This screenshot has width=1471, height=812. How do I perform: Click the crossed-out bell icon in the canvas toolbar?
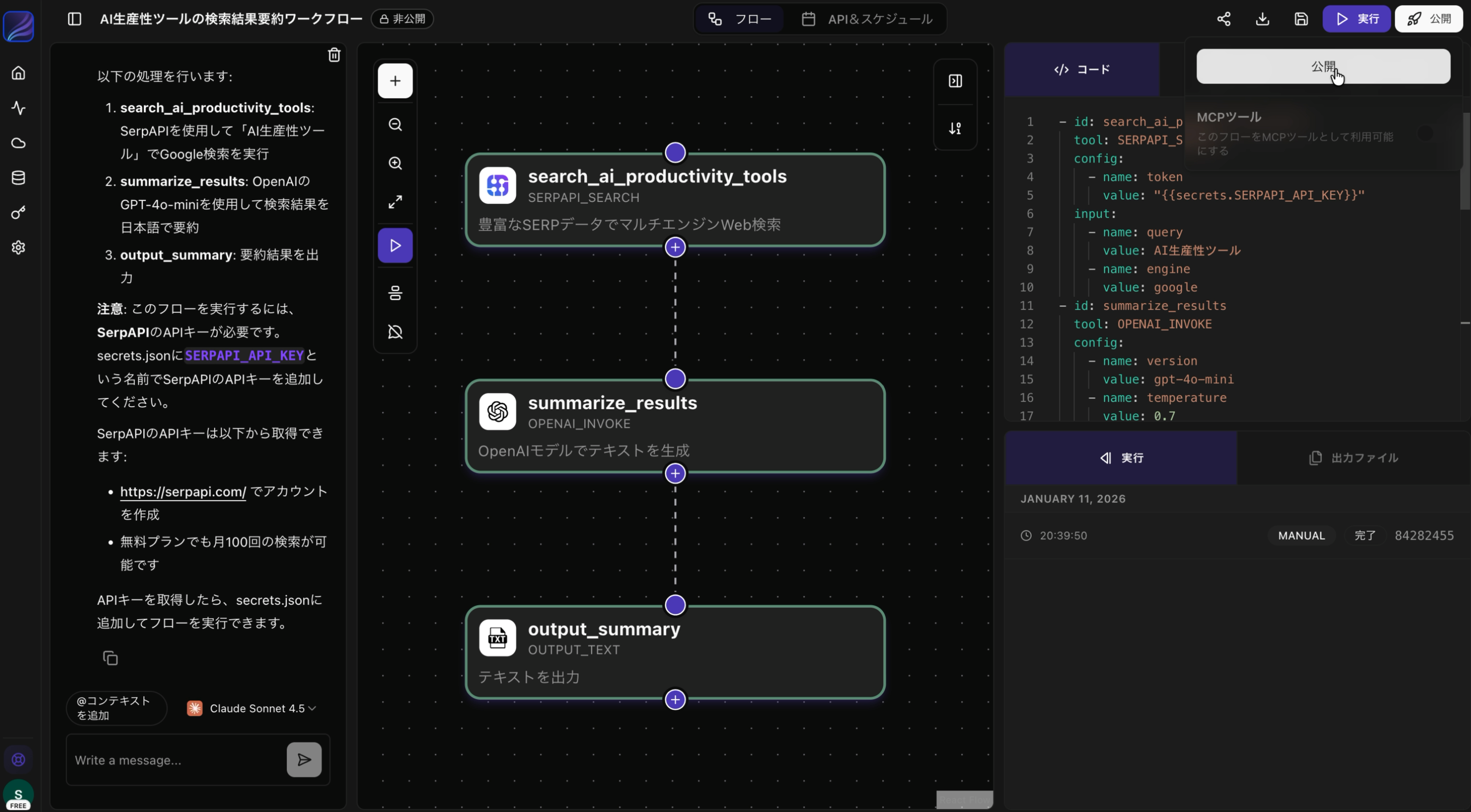[x=395, y=332]
